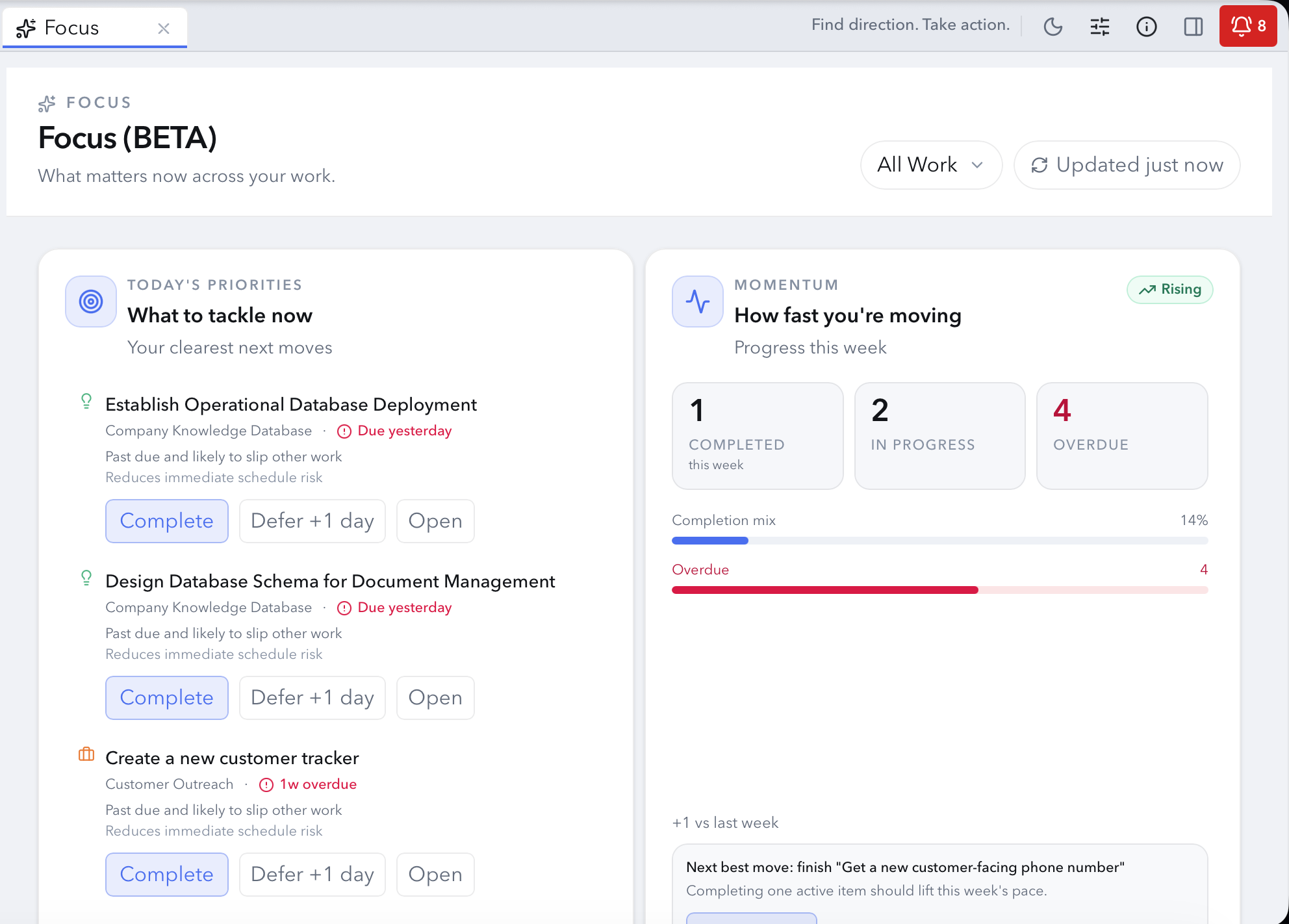1289x924 pixels.
Task: Toggle dark mode moon icon
Action: (x=1053, y=27)
